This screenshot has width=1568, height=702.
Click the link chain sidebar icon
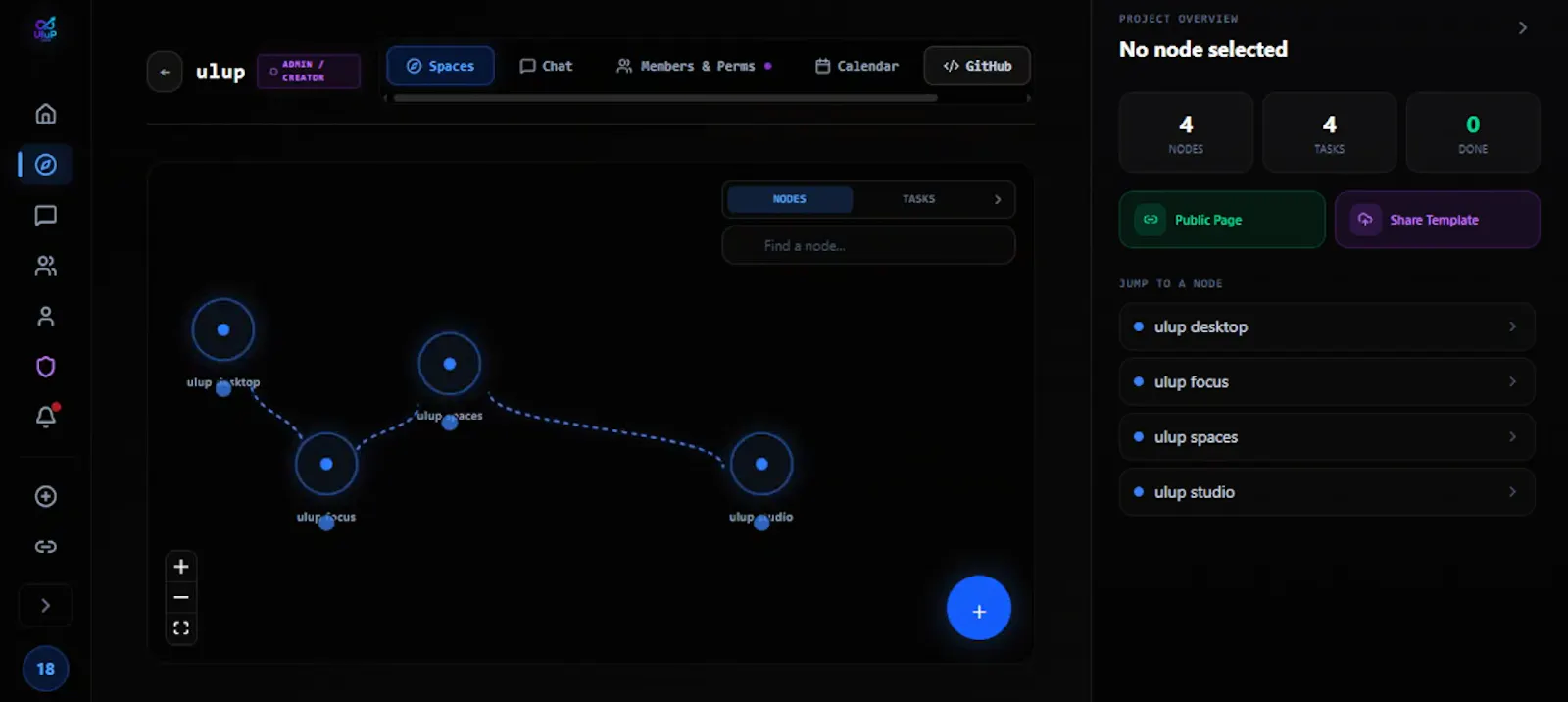click(x=45, y=547)
